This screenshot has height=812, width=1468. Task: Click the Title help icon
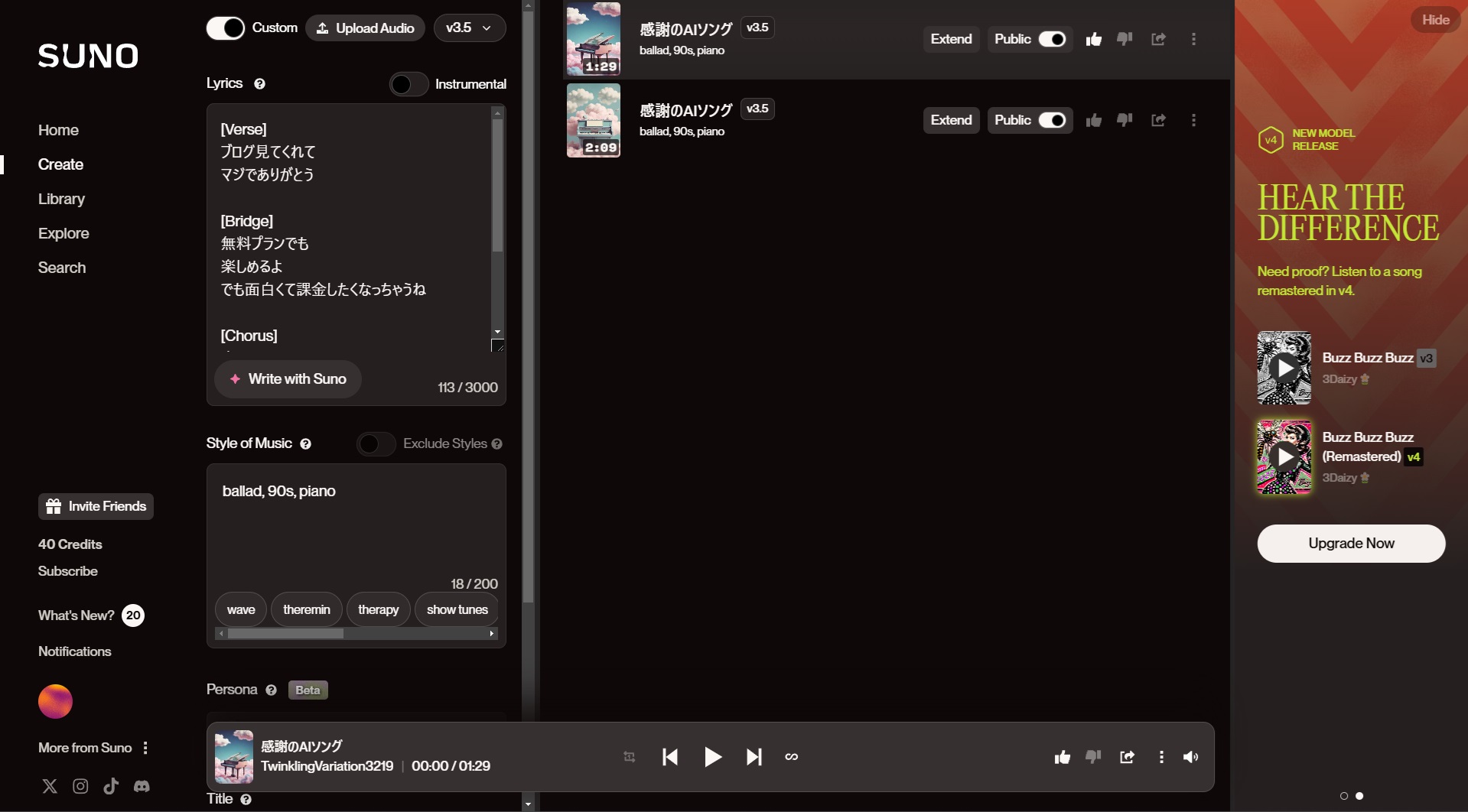point(246,800)
